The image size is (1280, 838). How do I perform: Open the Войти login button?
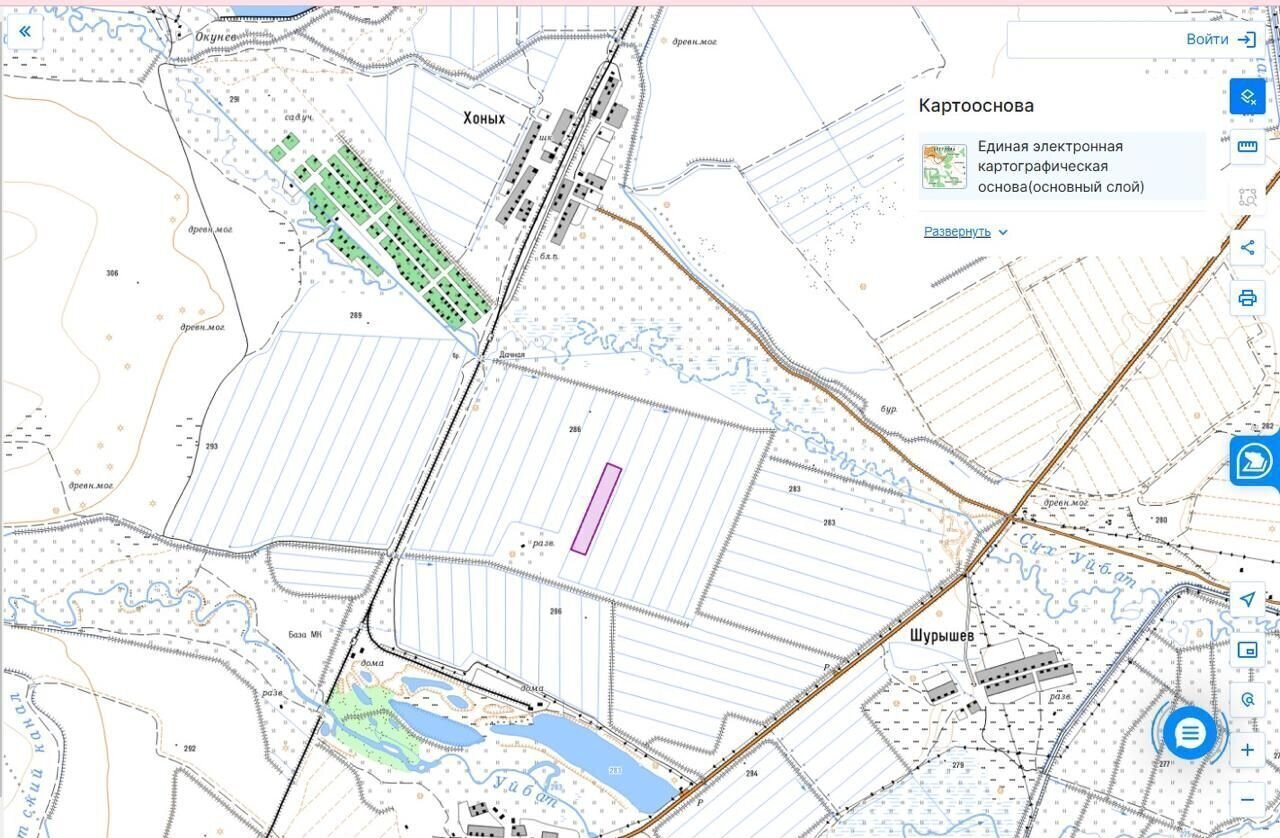point(1221,39)
